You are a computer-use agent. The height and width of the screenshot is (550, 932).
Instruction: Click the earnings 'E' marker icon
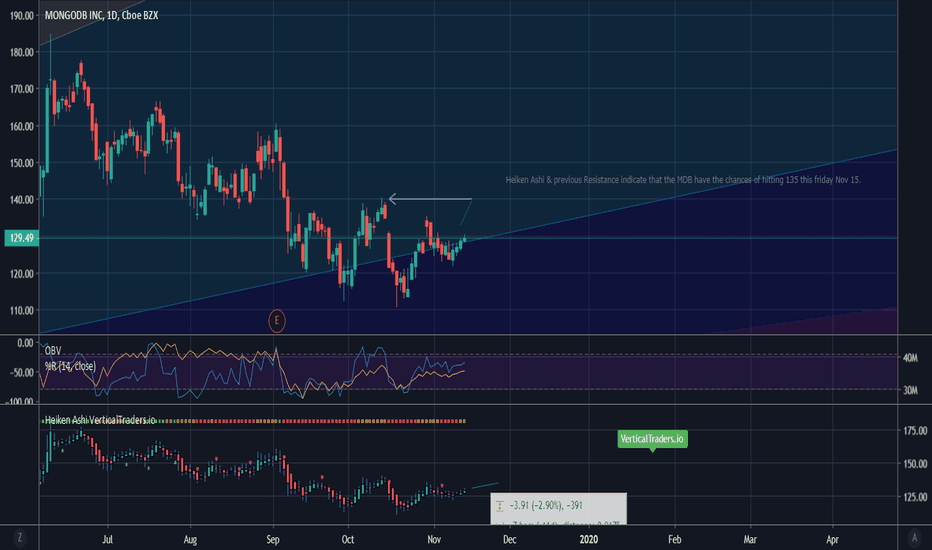coord(276,320)
